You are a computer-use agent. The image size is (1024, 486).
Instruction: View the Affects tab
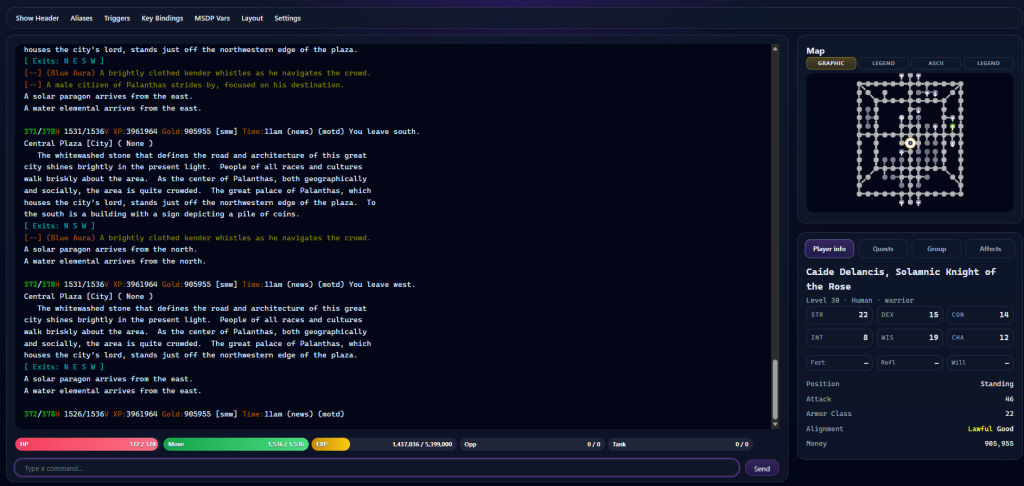(x=990, y=249)
